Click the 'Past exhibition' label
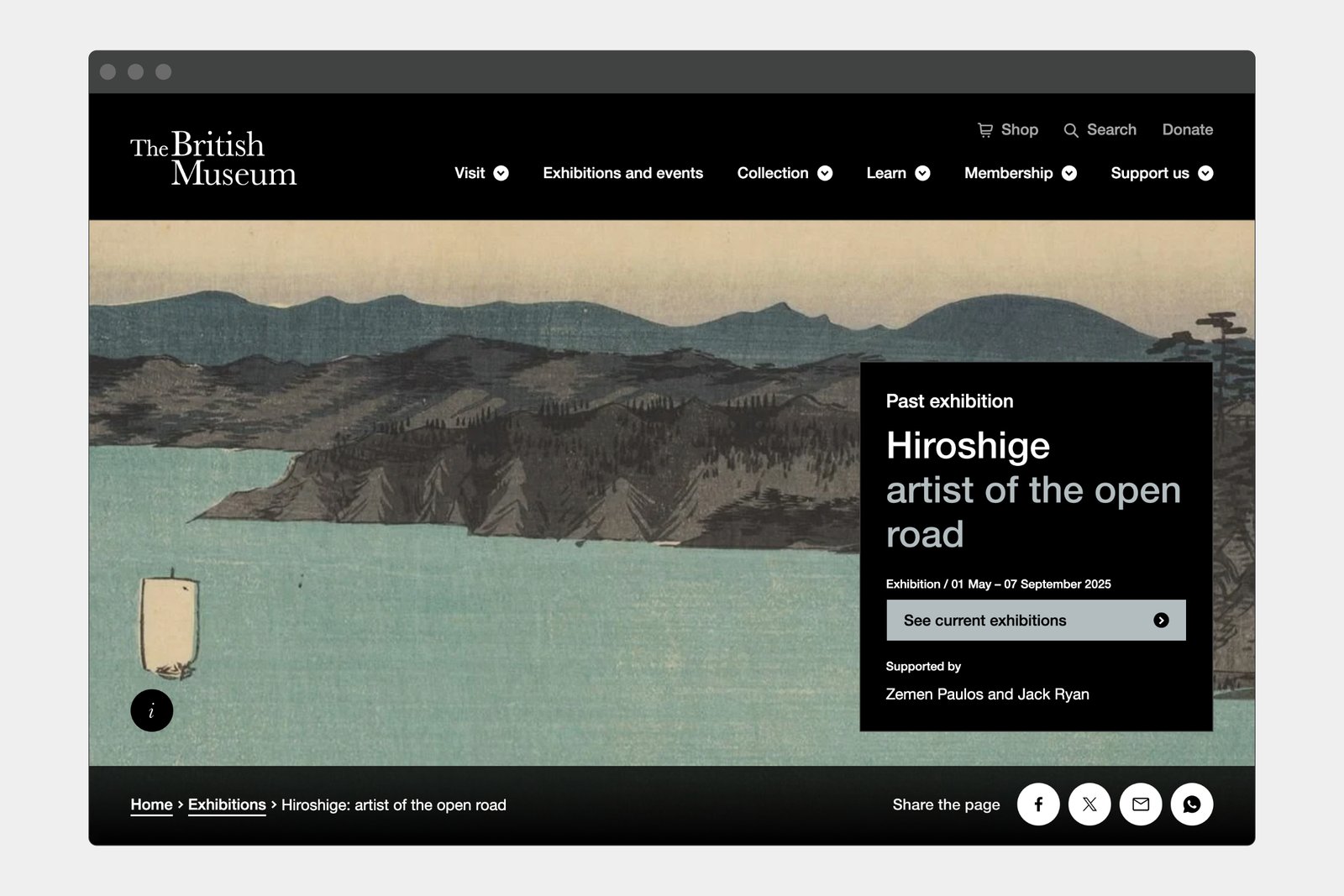The height and width of the screenshot is (896, 1344). [x=949, y=401]
